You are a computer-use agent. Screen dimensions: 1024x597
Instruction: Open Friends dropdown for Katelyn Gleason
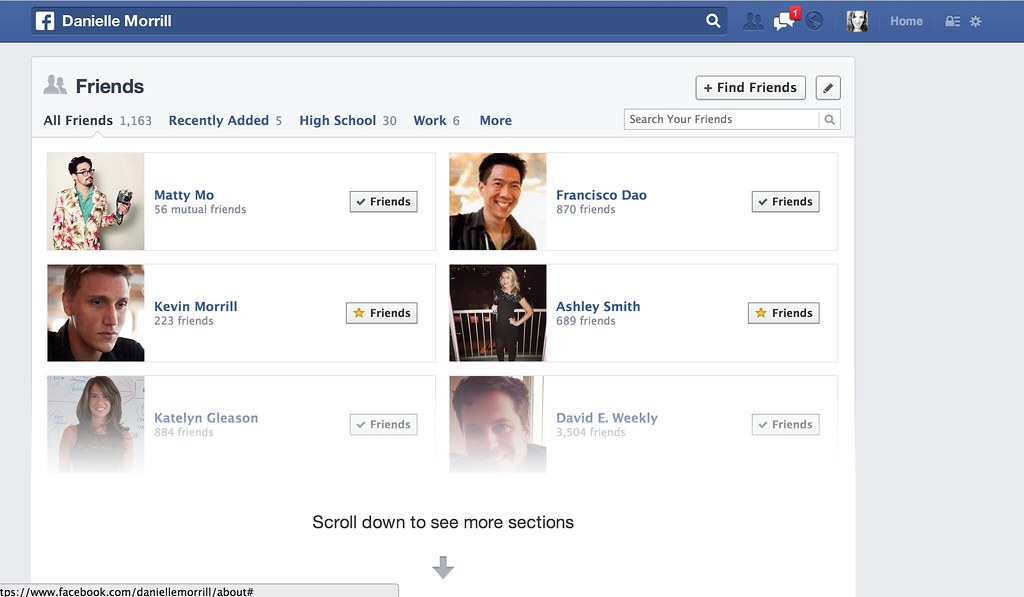click(383, 425)
